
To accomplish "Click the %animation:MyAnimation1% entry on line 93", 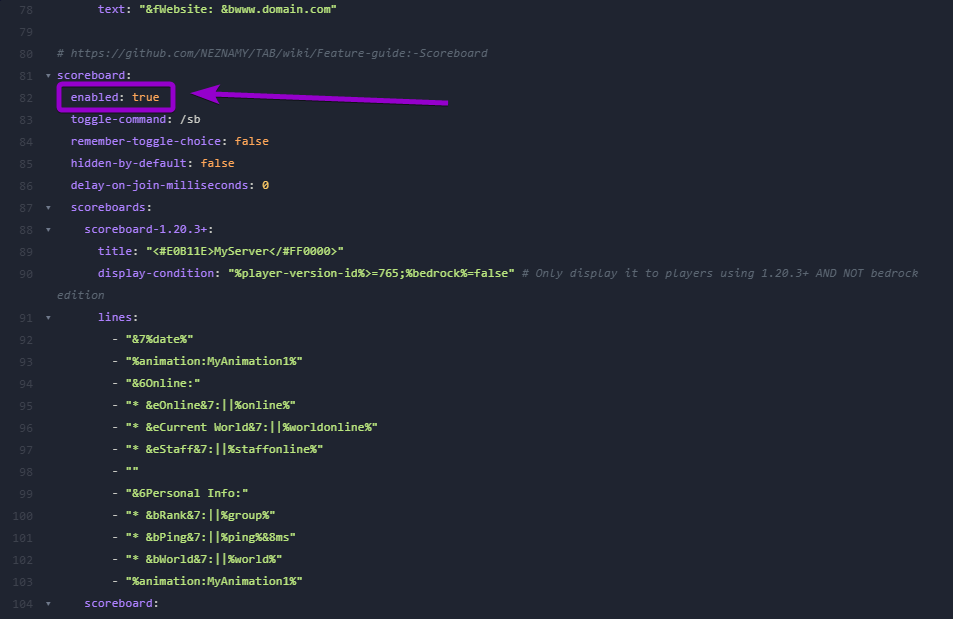I will (210, 361).
